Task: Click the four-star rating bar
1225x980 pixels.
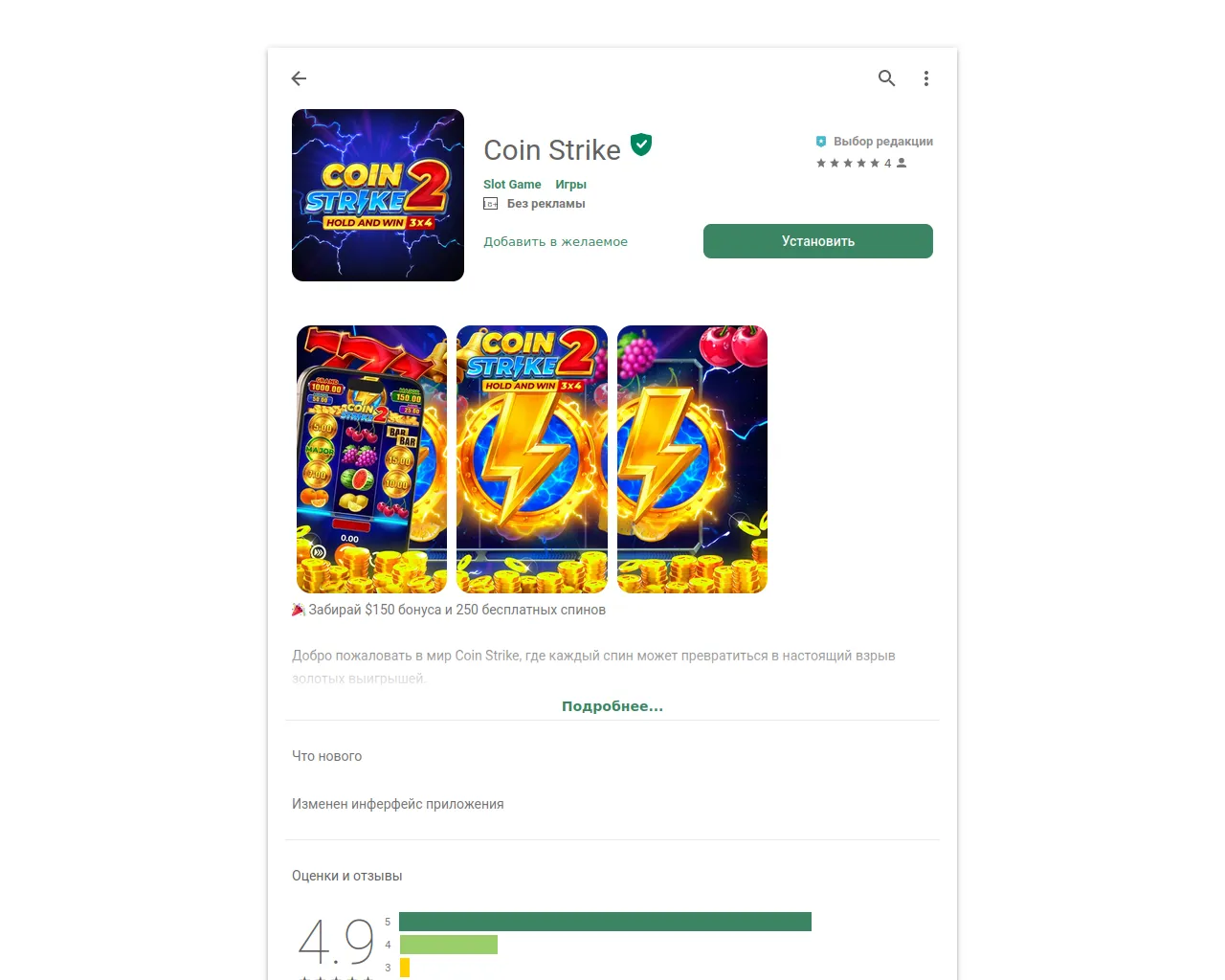Action: tap(448, 945)
